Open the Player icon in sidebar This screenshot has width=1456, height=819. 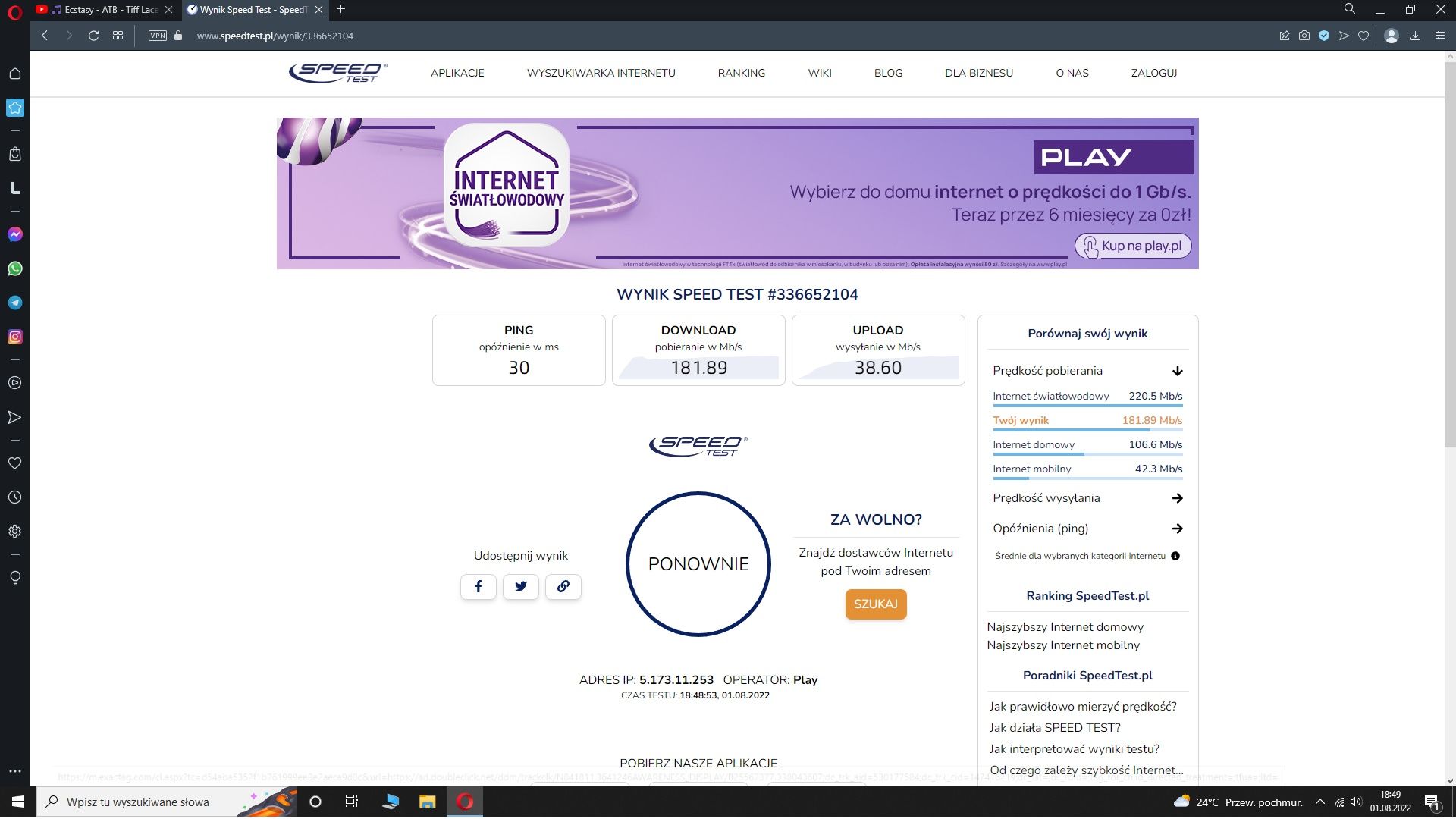(x=14, y=383)
